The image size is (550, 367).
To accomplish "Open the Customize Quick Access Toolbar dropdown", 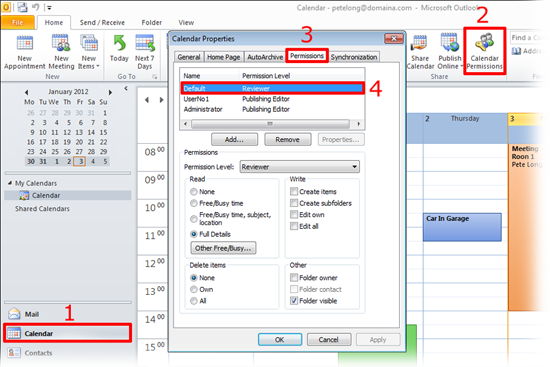I will pyautogui.click(x=49, y=7).
